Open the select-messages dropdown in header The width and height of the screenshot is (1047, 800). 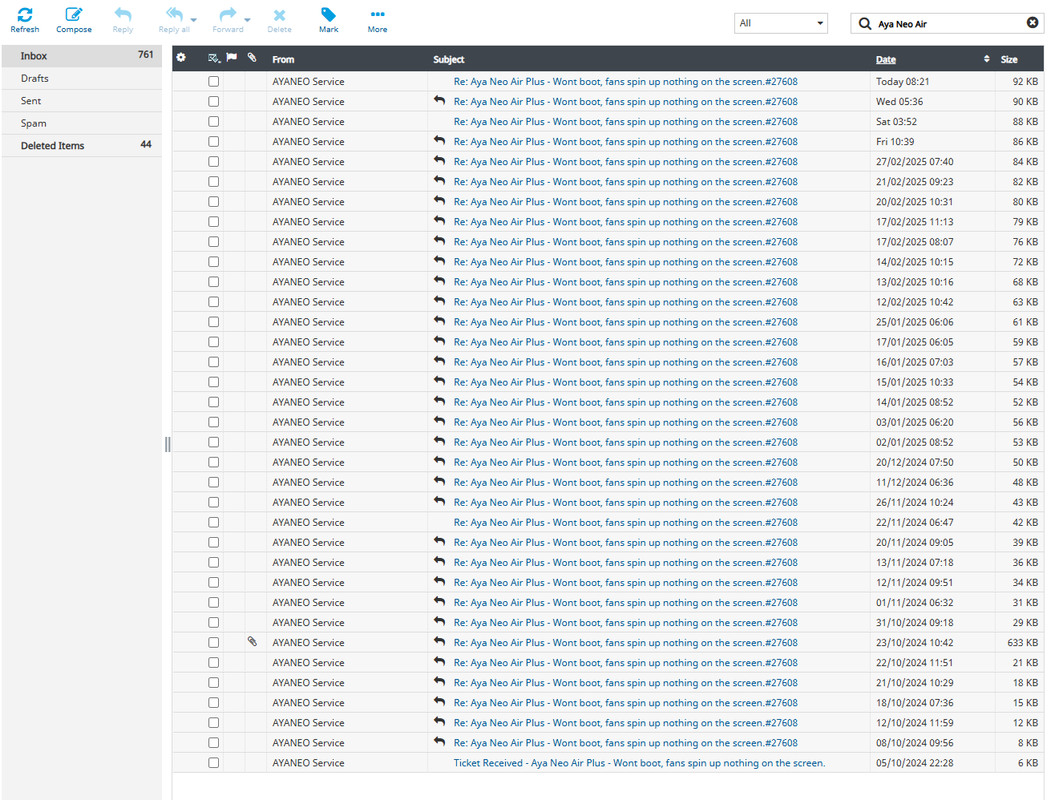pyautogui.click(x=214, y=59)
